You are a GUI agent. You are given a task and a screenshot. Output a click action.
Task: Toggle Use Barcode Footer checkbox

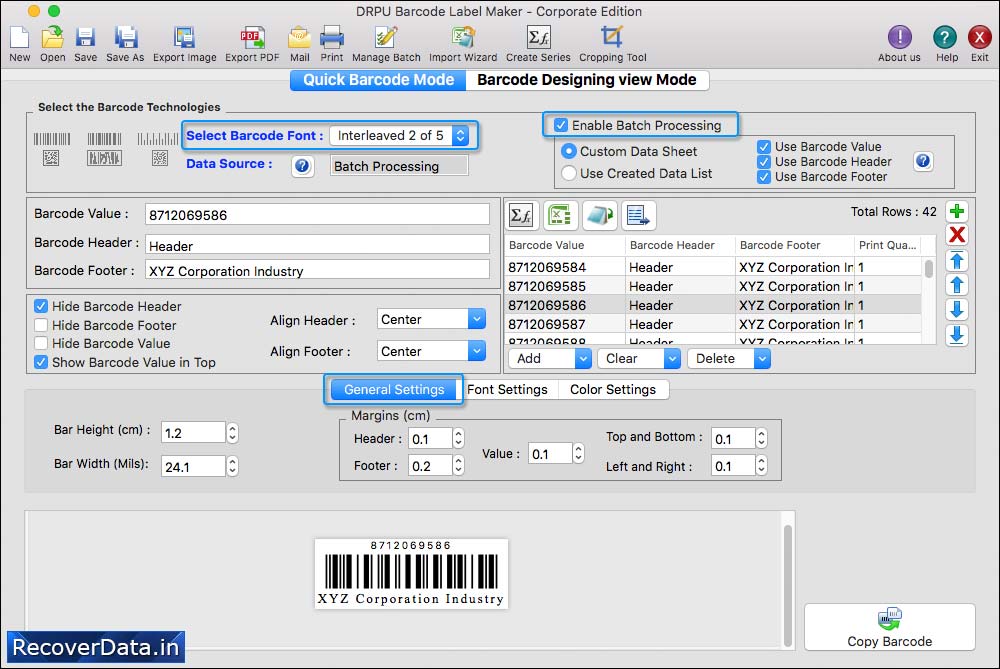coord(763,177)
